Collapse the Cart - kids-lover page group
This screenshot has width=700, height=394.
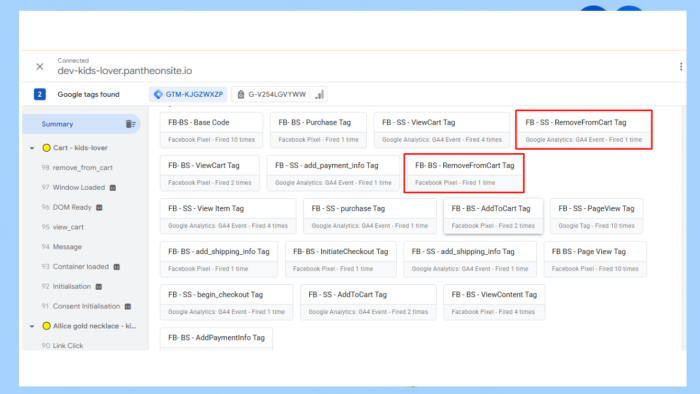click(x=32, y=148)
